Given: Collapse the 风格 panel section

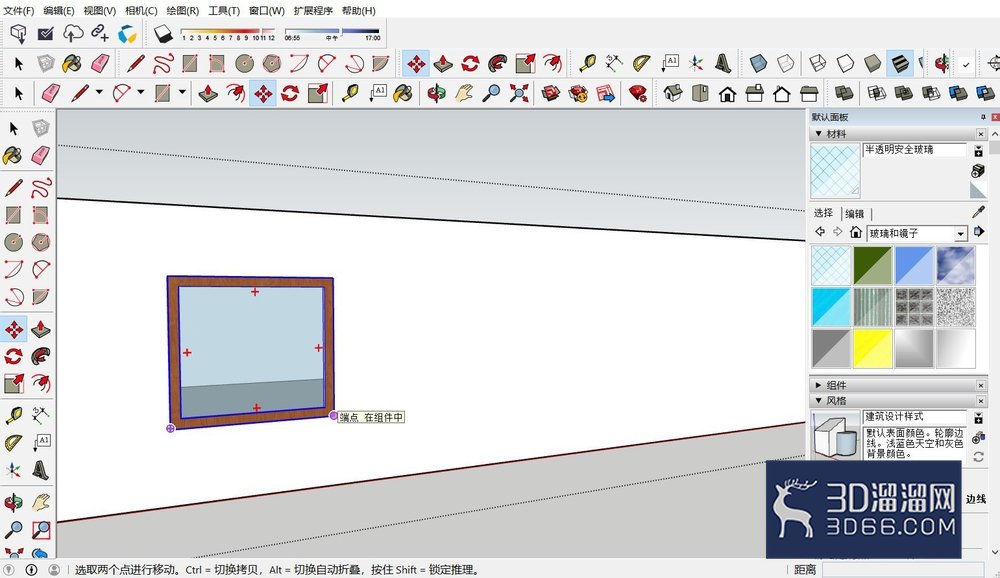Looking at the screenshot, I should coord(818,401).
